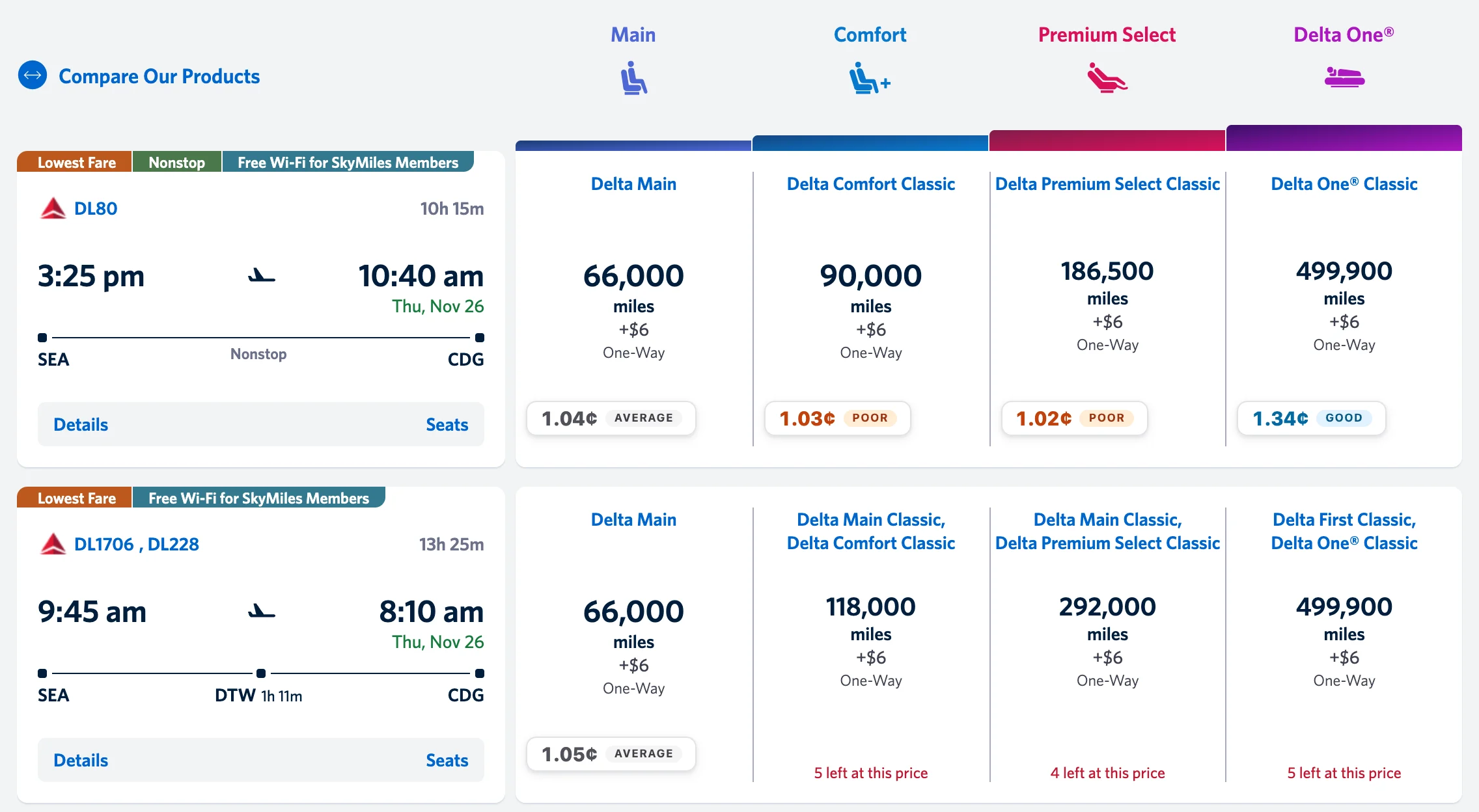The width and height of the screenshot is (1479, 812).
Task: Click Free Wi-Fi tag on DL1706 card
Action: click(258, 498)
